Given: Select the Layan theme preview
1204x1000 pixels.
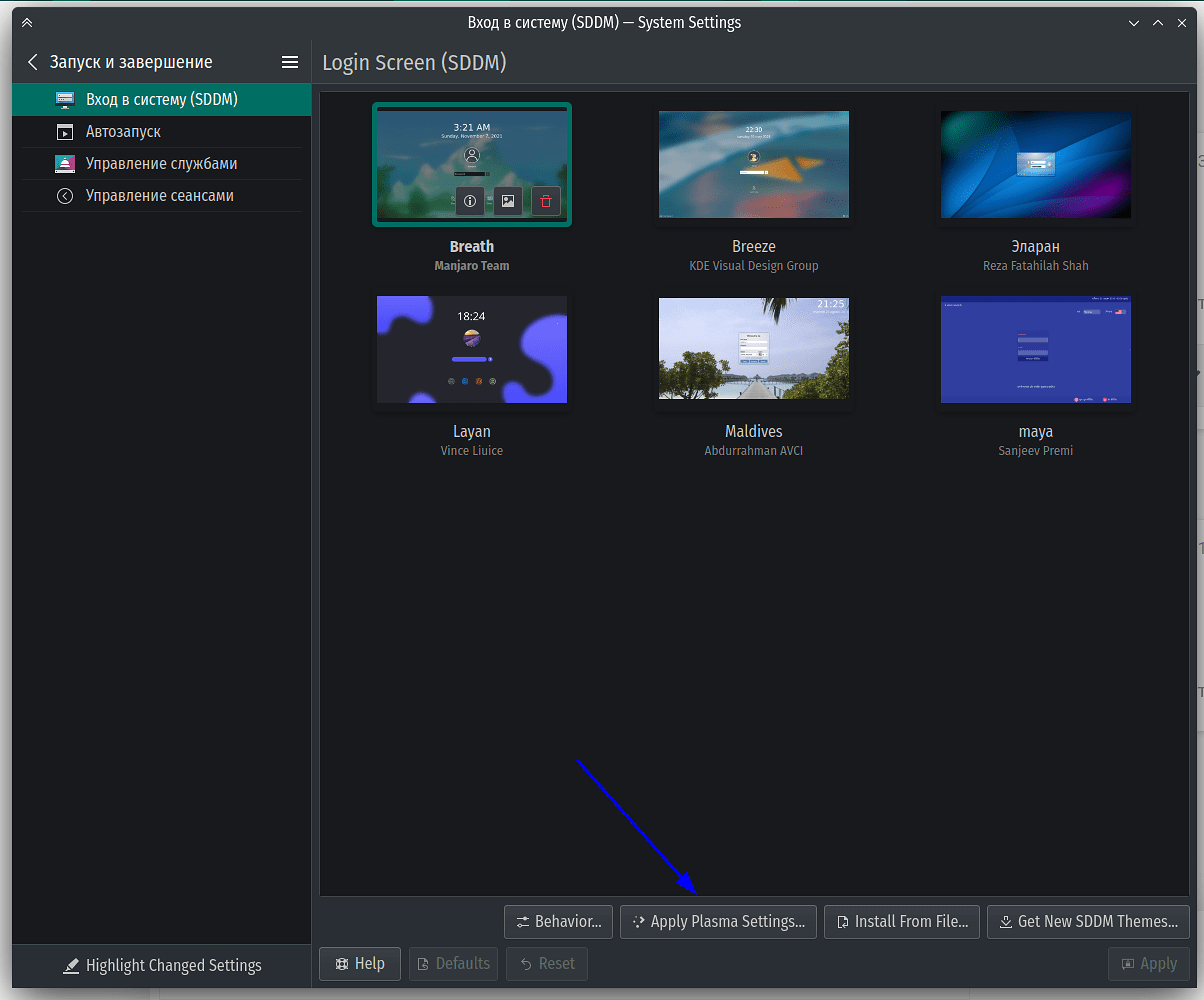Looking at the screenshot, I should pyautogui.click(x=471, y=349).
